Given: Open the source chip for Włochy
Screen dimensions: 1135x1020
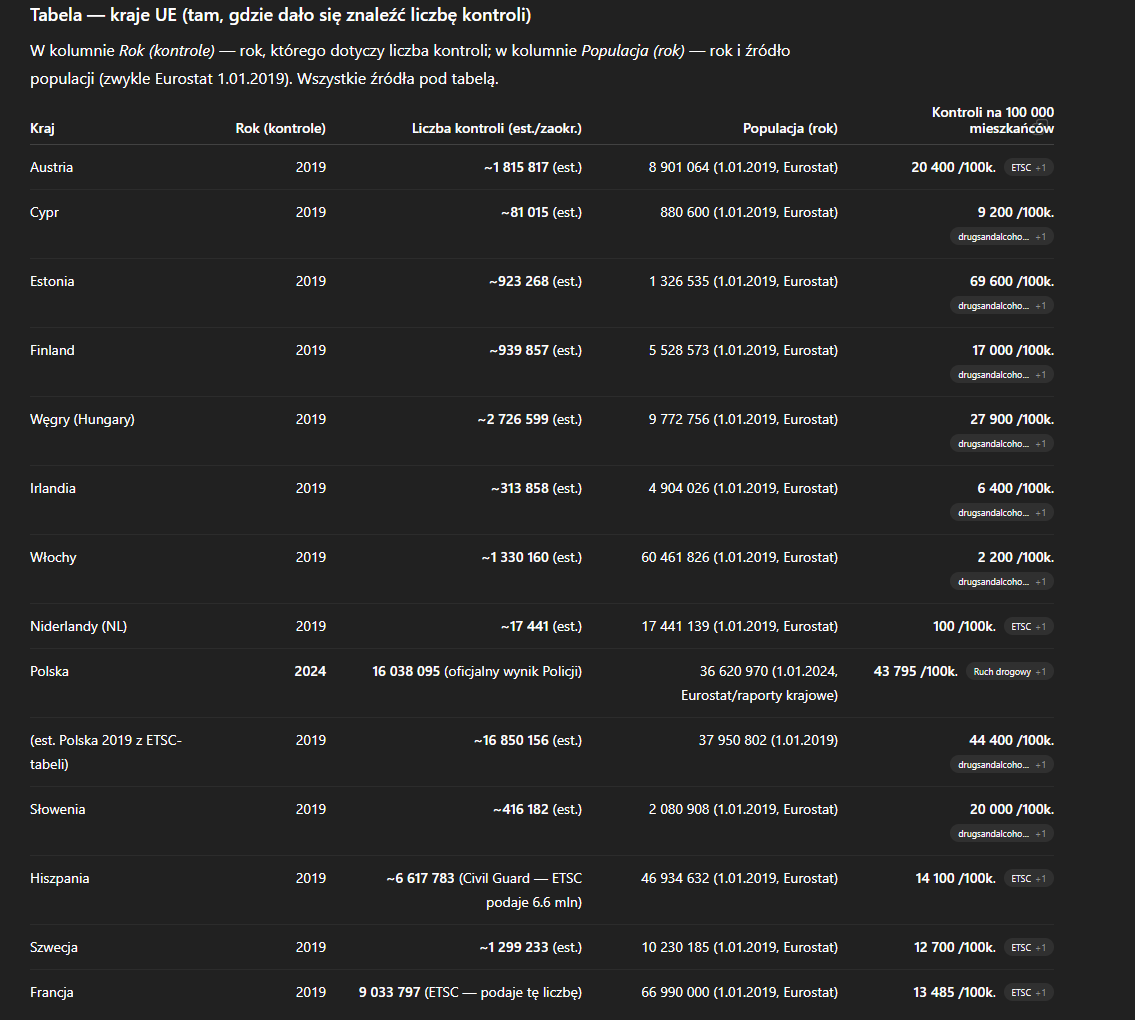Looking at the screenshot, I should [x=1001, y=582].
